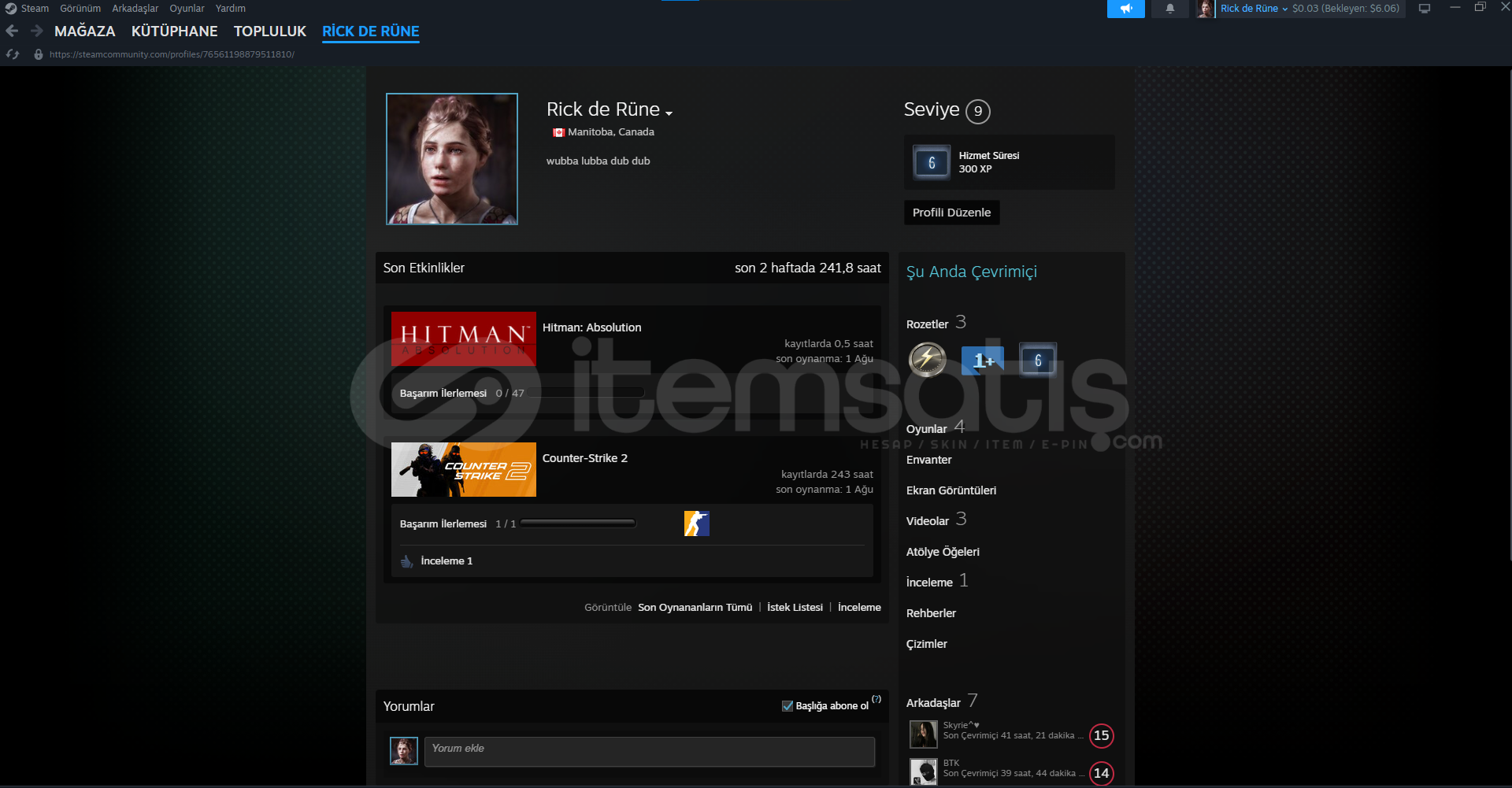Screen dimensions: 1512x788
Task: Open the İnceleme 1 link under Counter-Strike 2
Action: click(447, 561)
